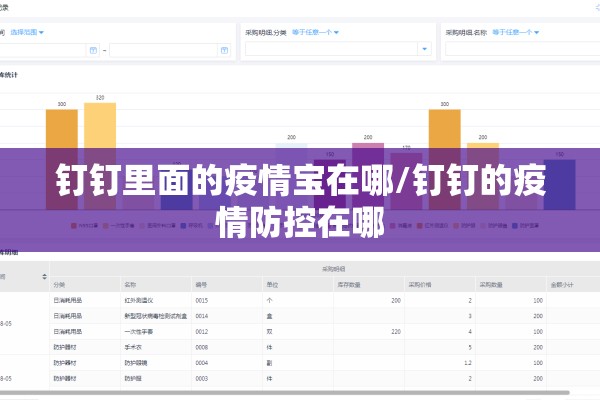Select the 一次性手套 name cell
Screen dimensions: 600x400
coord(139,331)
